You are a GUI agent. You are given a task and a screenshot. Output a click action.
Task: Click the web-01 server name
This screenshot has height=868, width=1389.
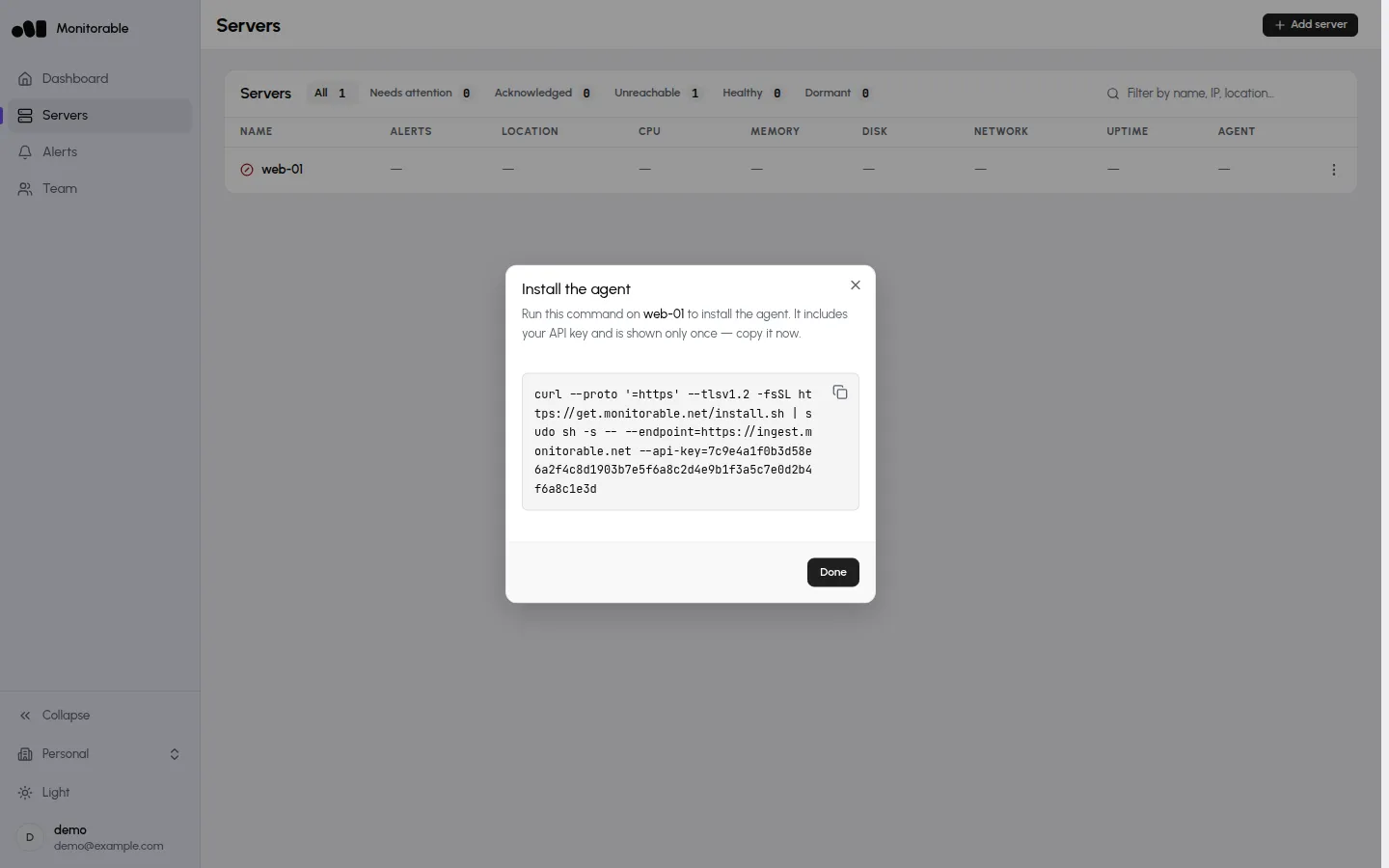point(282,170)
